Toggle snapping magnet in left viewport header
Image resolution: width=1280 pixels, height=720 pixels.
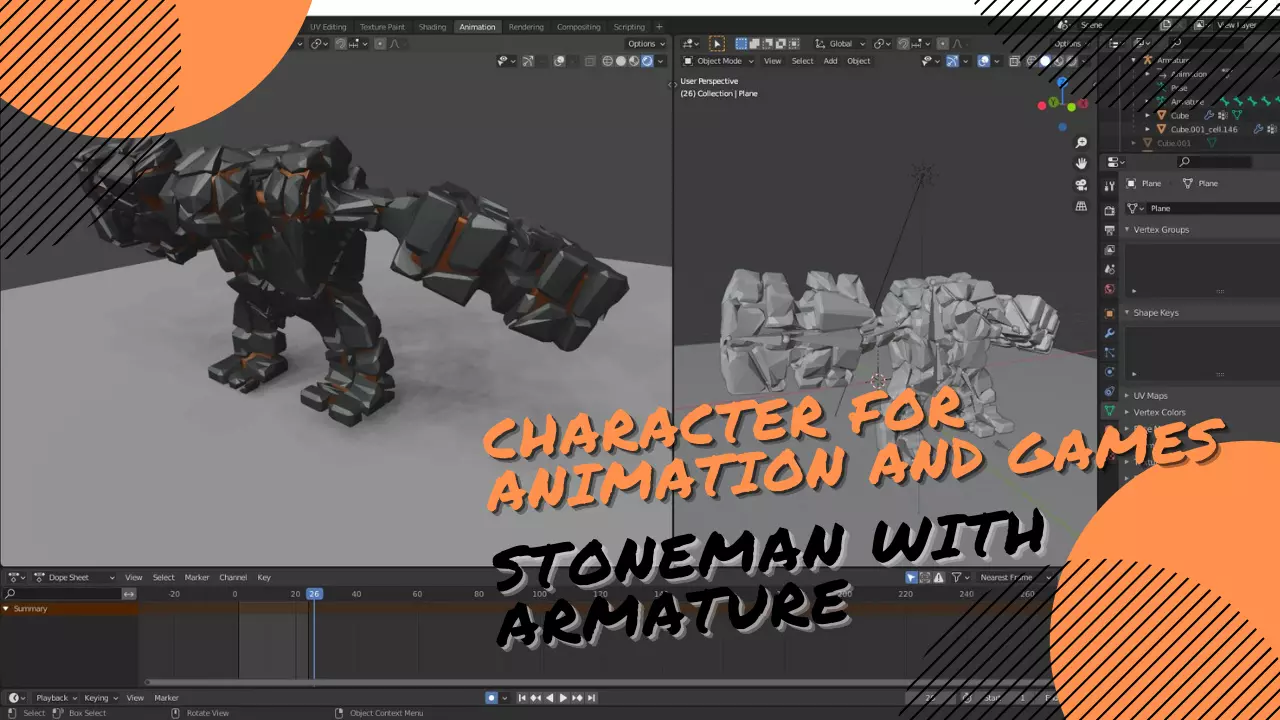[340, 44]
